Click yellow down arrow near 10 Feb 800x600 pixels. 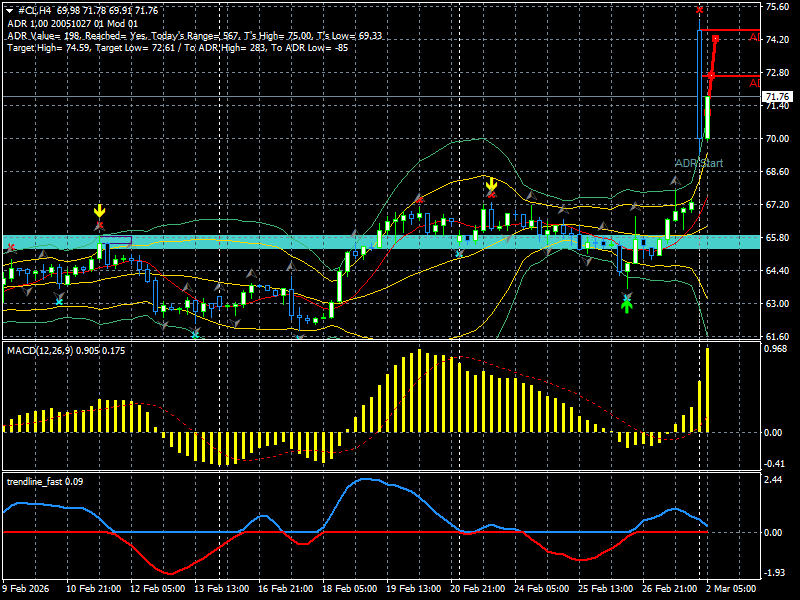[x=99, y=211]
